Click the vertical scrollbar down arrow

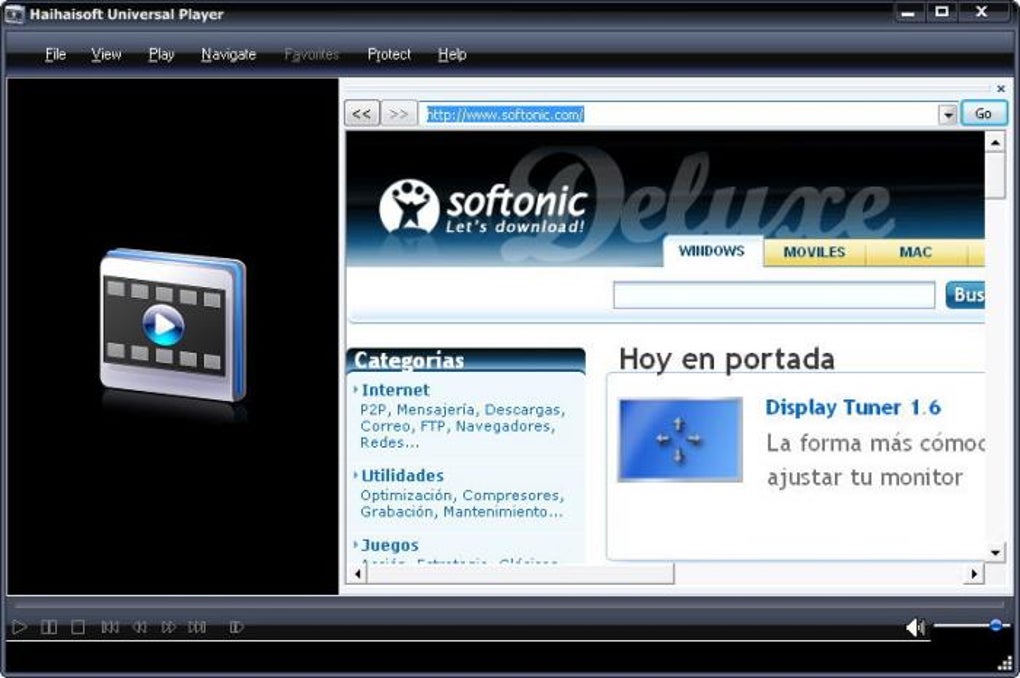tap(995, 553)
